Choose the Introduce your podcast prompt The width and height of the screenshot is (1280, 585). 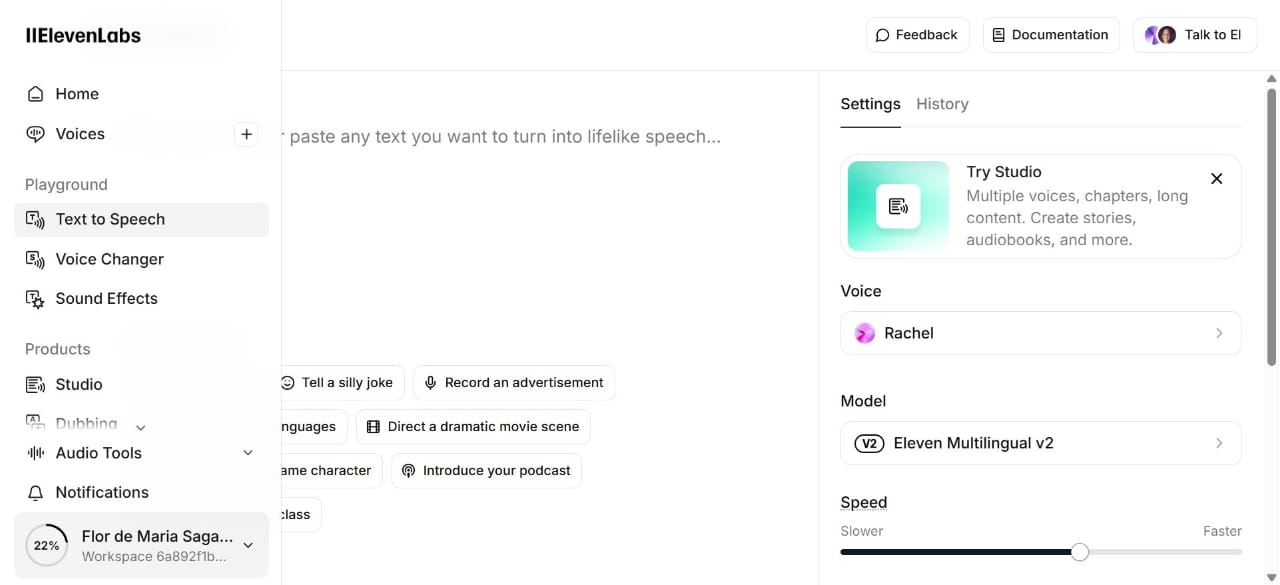486,471
